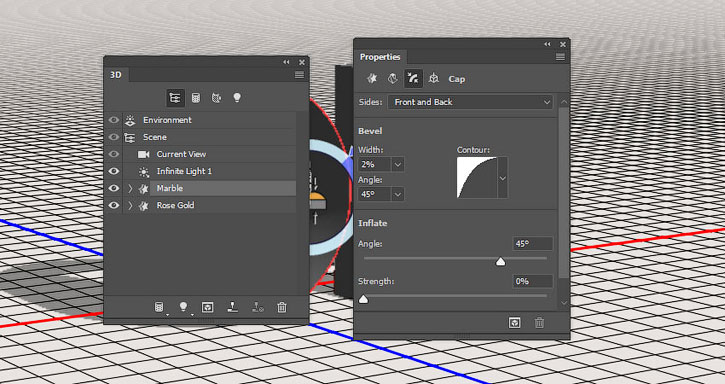Add new mesh object in 3D panel footer
Viewport: 725px width, 384px height.
[x=159, y=307]
